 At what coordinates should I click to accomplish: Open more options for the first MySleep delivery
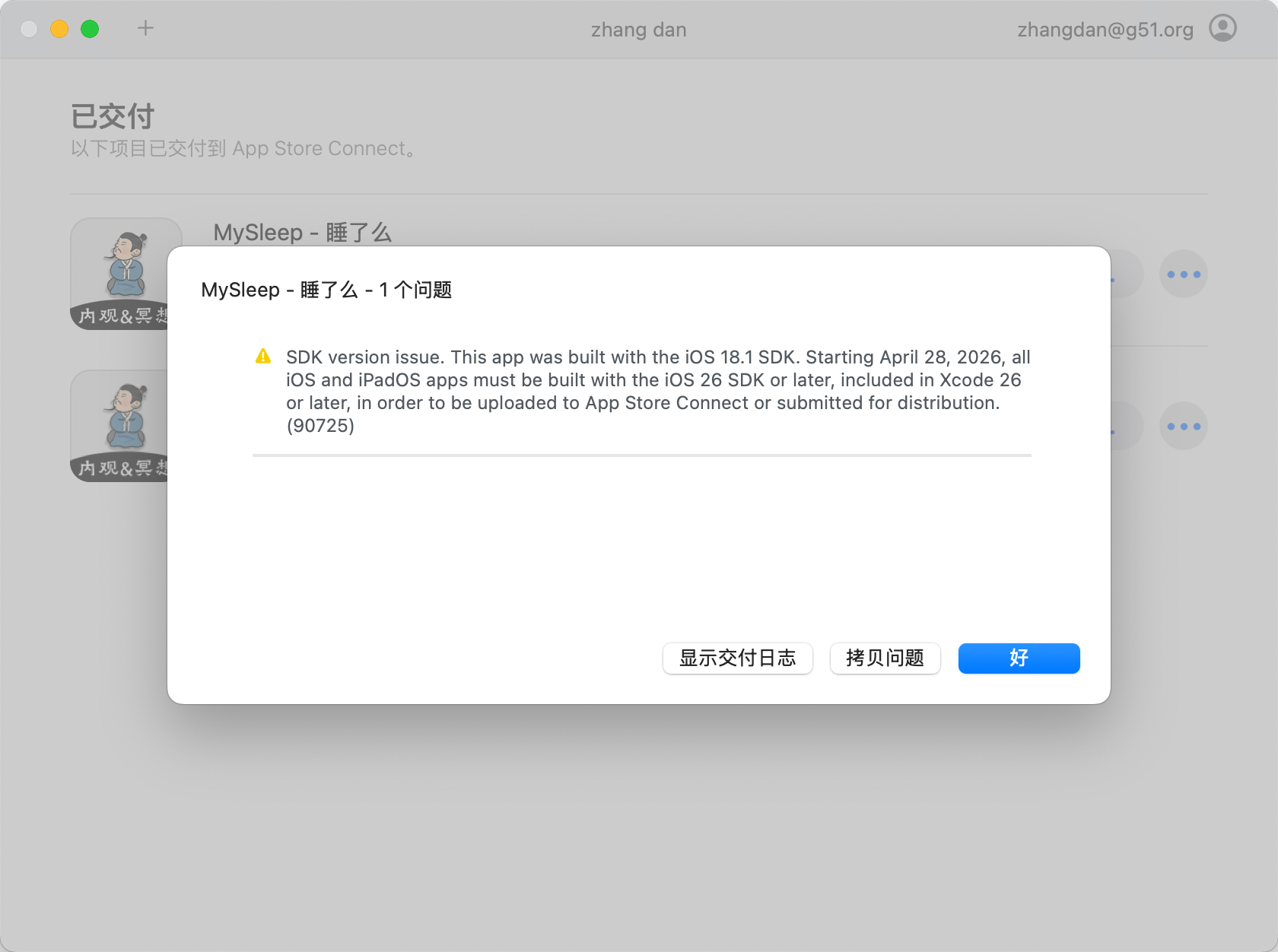[1183, 274]
